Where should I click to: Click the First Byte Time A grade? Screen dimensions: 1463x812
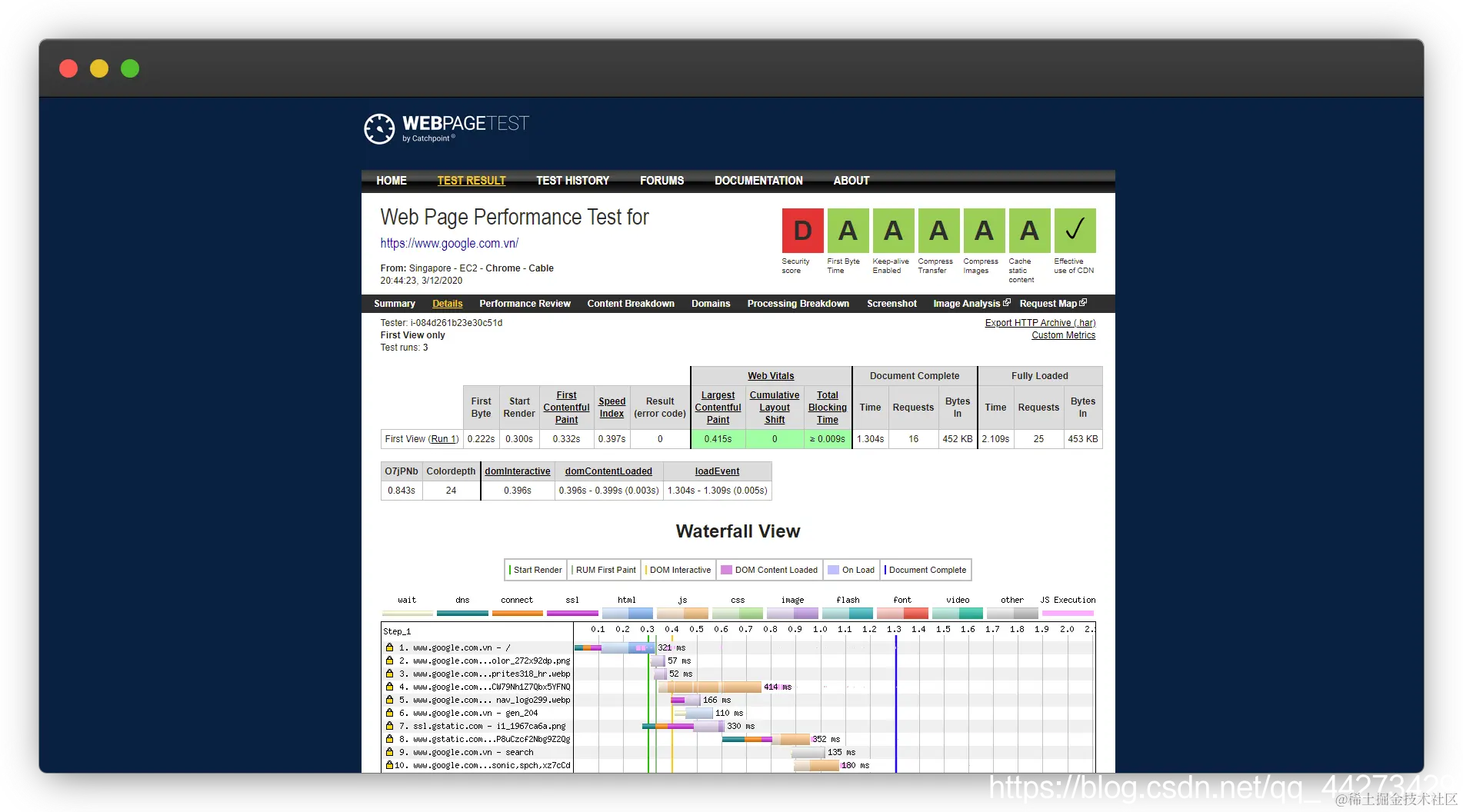[x=848, y=231]
